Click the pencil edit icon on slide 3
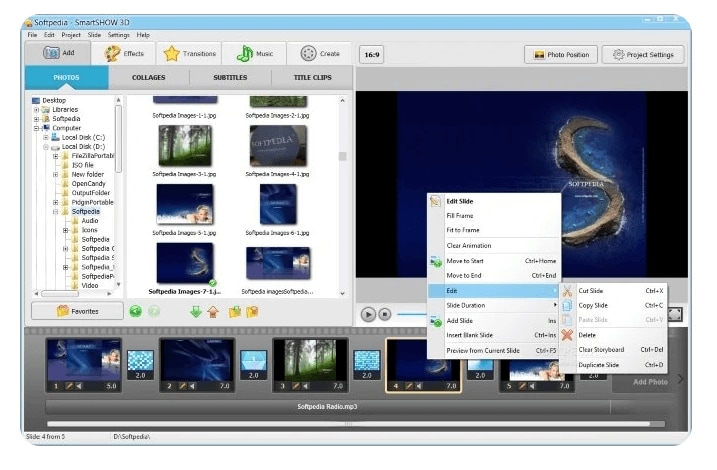 (296, 386)
